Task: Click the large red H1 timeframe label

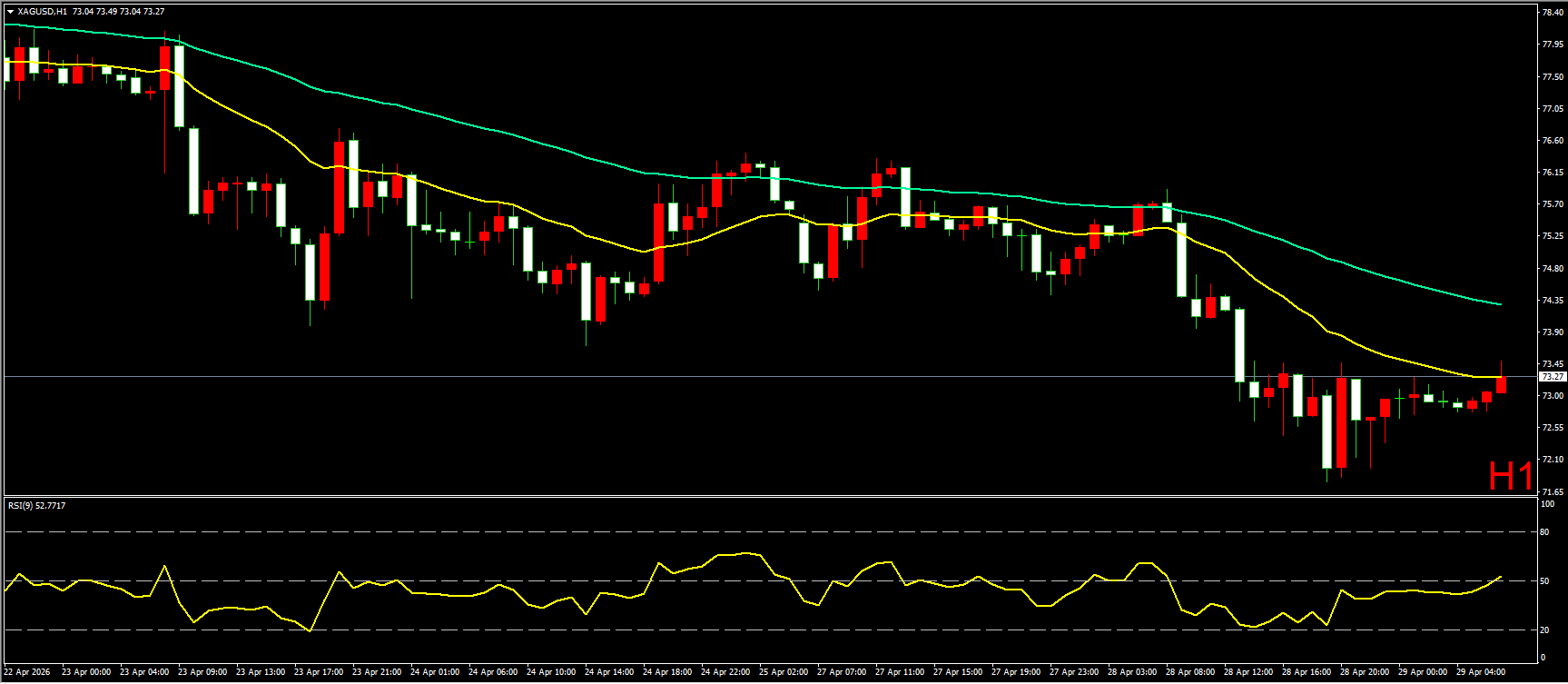Action: click(x=1510, y=476)
